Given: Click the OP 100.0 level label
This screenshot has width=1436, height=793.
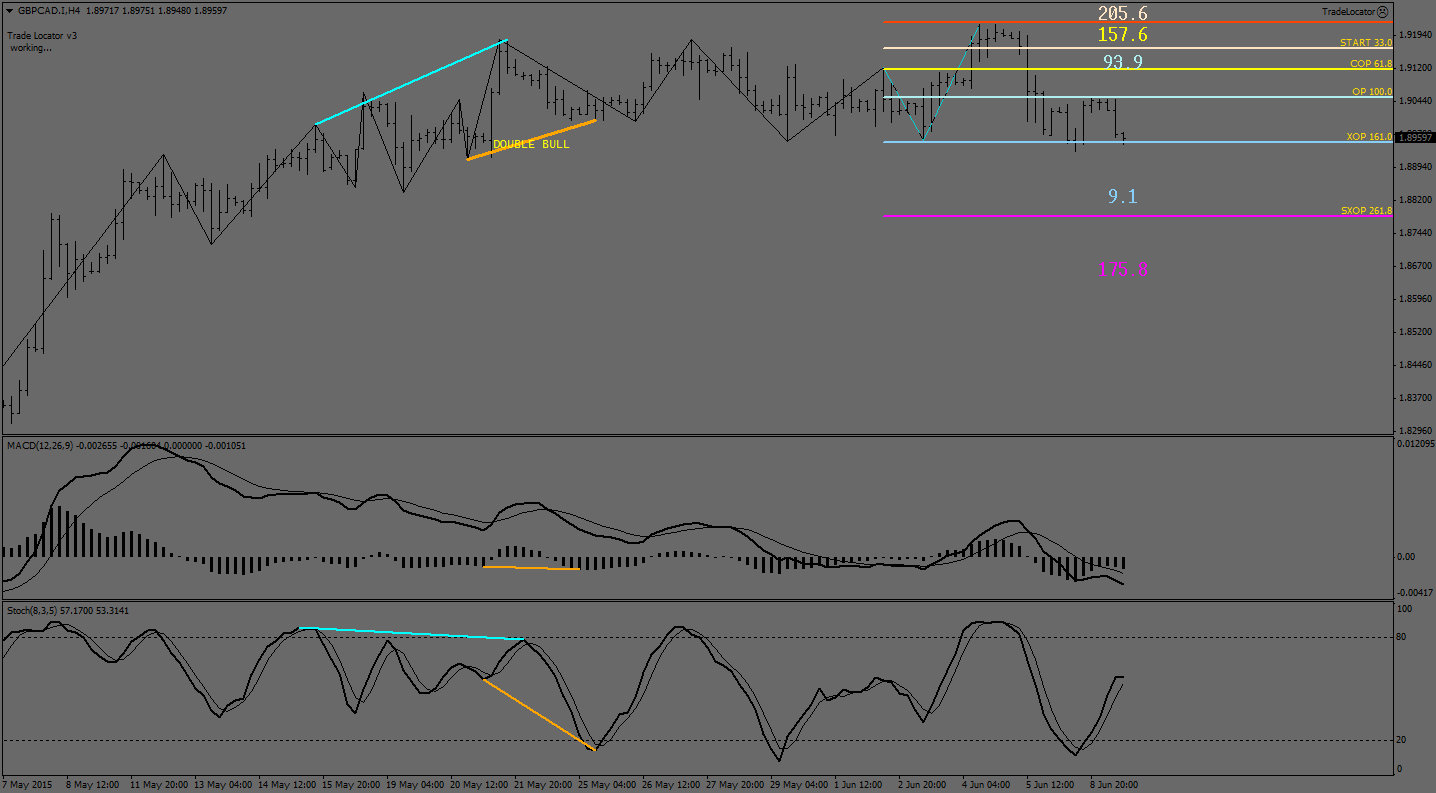Looking at the screenshot, I should (x=1371, y=92).
